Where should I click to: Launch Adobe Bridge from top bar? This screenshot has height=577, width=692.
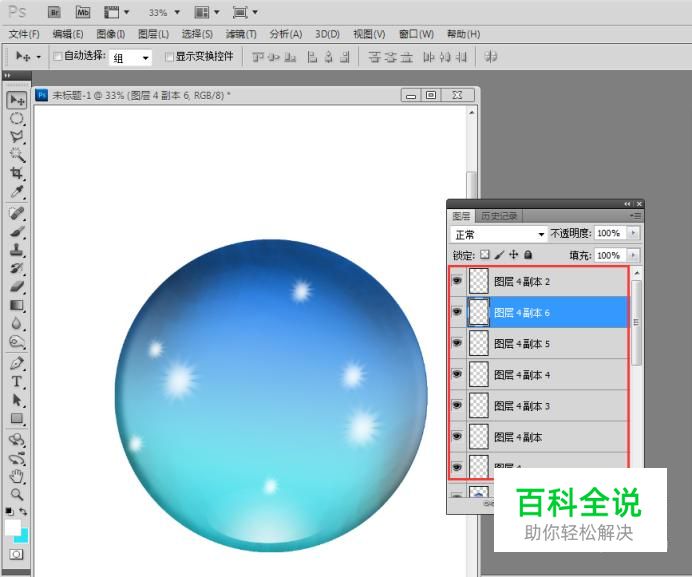tap(54, 12)
